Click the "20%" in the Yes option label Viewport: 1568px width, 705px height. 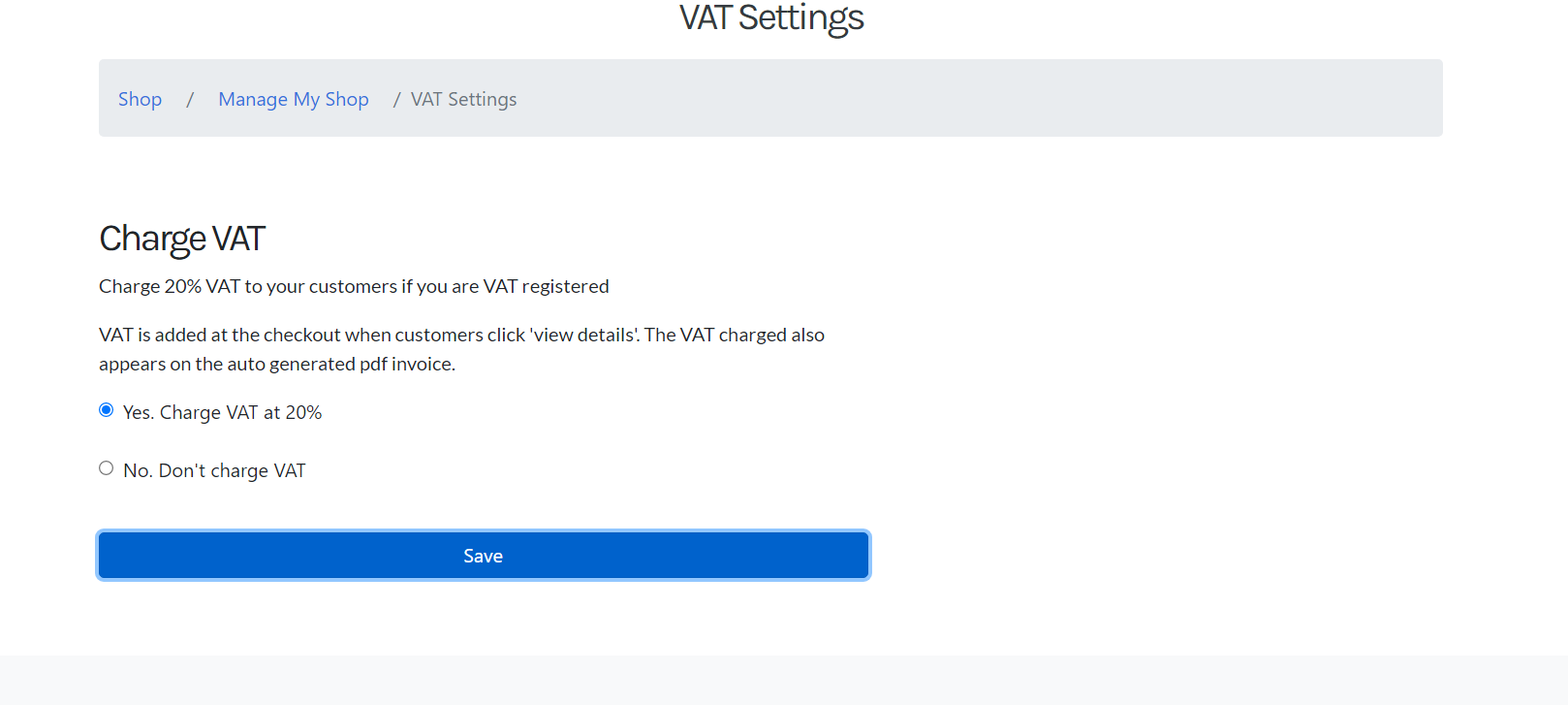pyautogui.click(x=303, y=412)
